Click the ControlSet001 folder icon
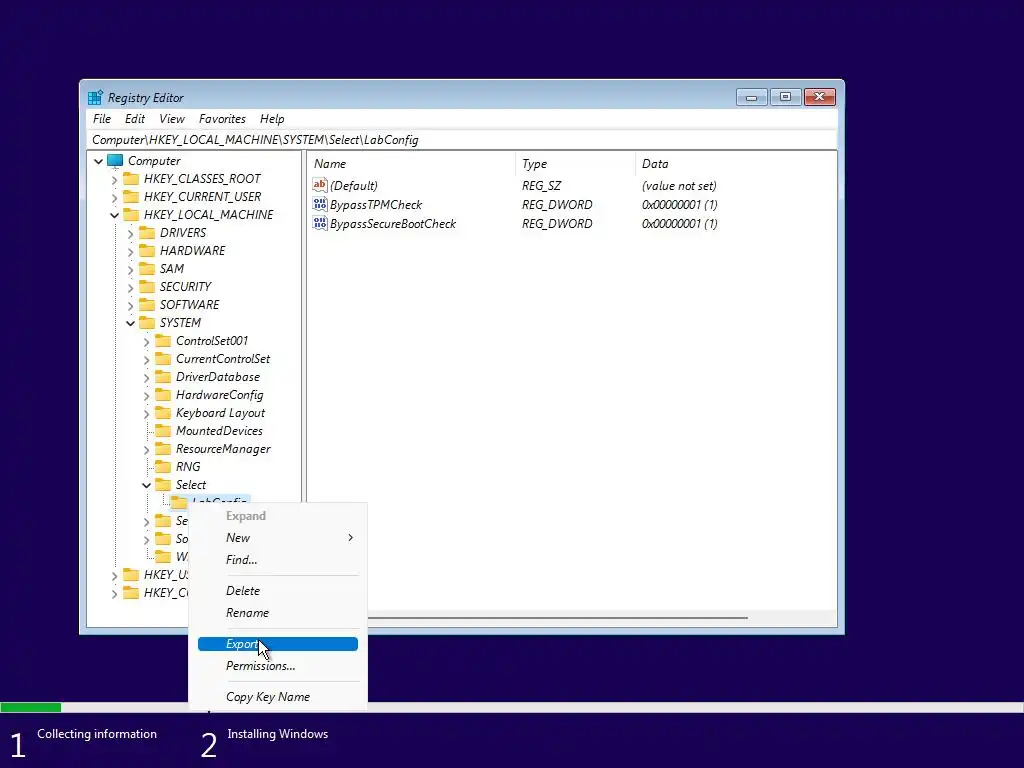1024x768 pixels. [x=163, y=341]
